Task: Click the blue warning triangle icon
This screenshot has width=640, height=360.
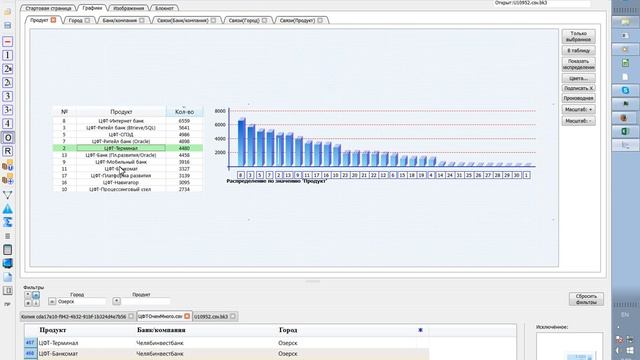Action: click(x=7, y=209)
